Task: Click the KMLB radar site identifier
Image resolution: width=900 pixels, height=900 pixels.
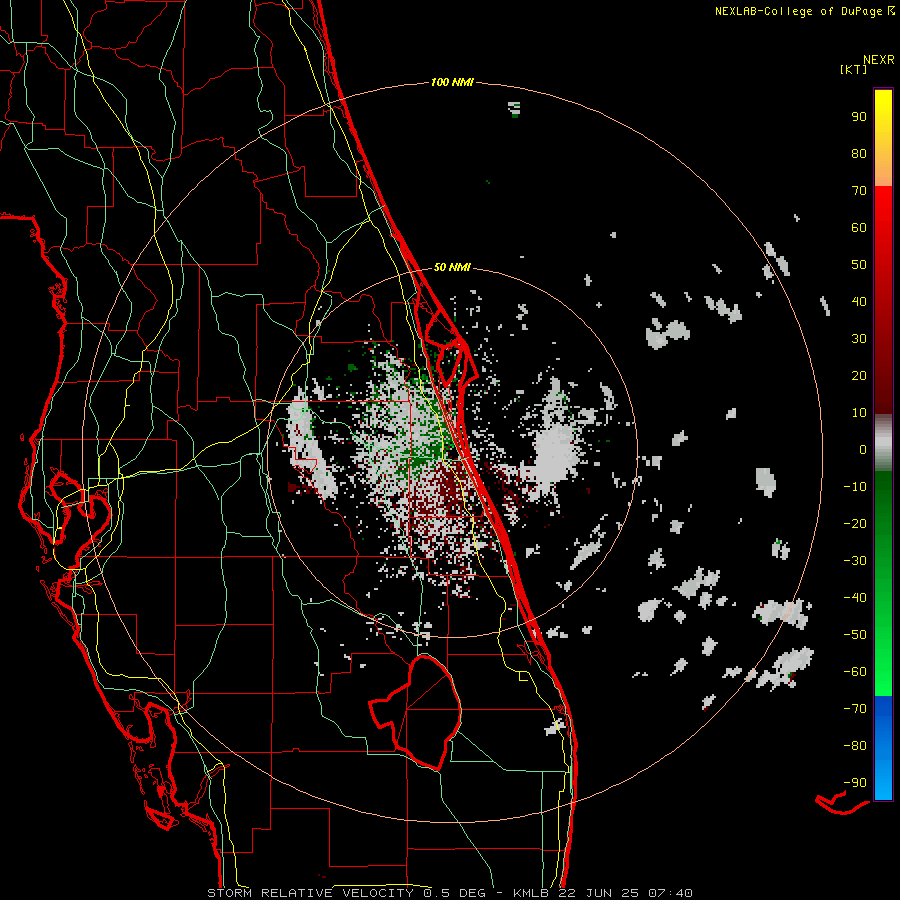Action: [531, 893]
